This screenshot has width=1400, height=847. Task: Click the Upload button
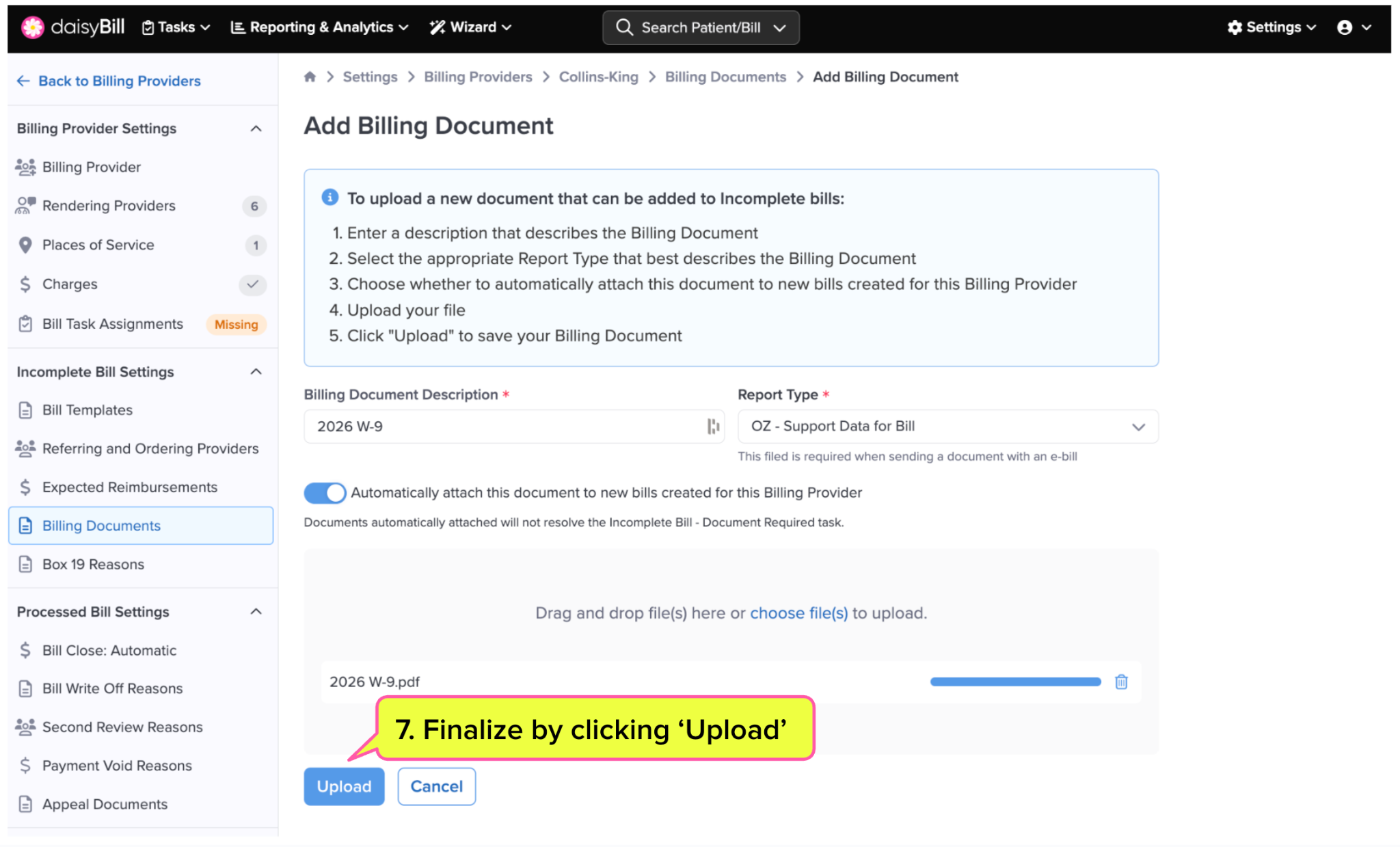click(344, 786)
